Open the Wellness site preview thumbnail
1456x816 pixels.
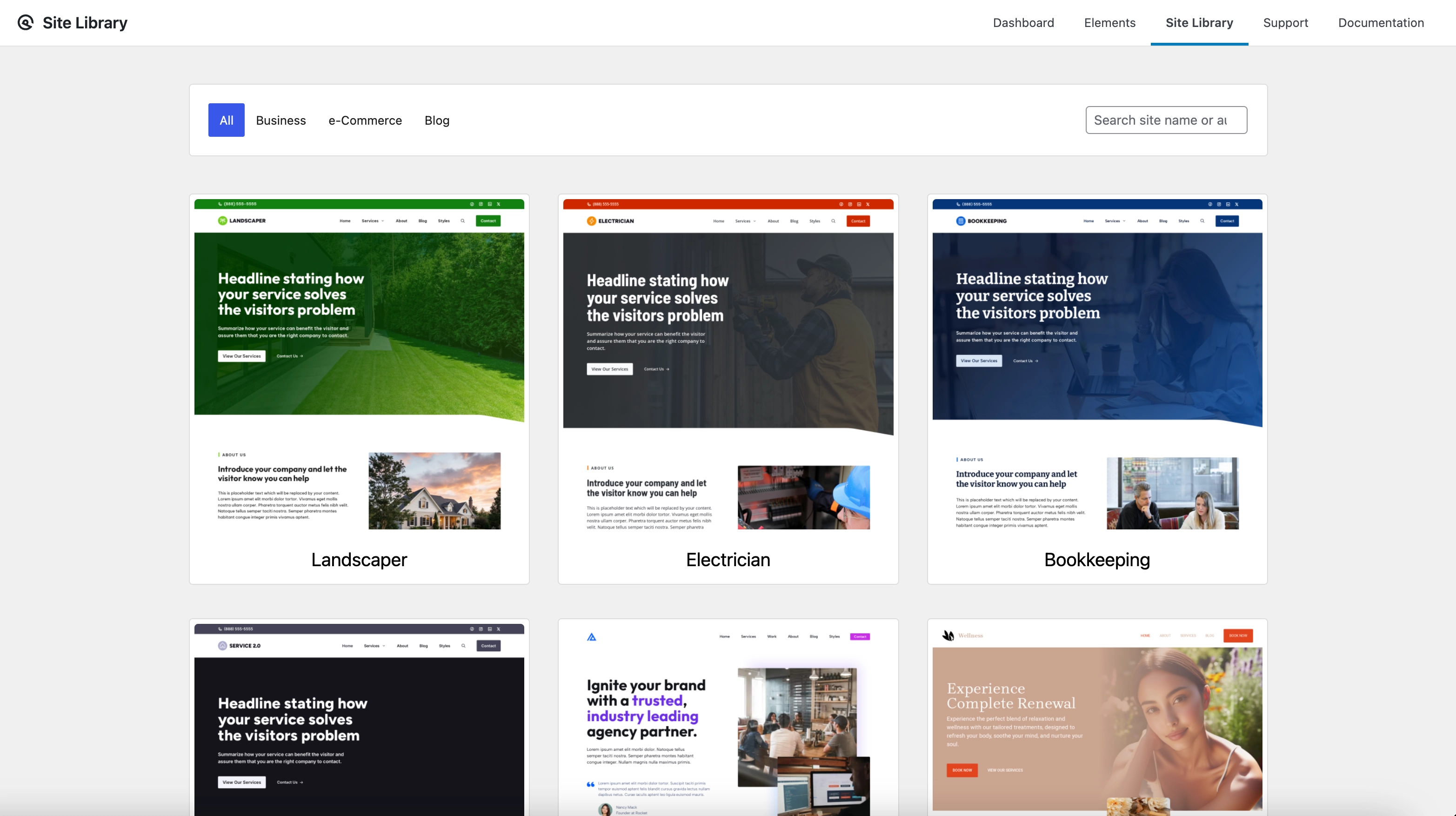(x=1097, y=719)
